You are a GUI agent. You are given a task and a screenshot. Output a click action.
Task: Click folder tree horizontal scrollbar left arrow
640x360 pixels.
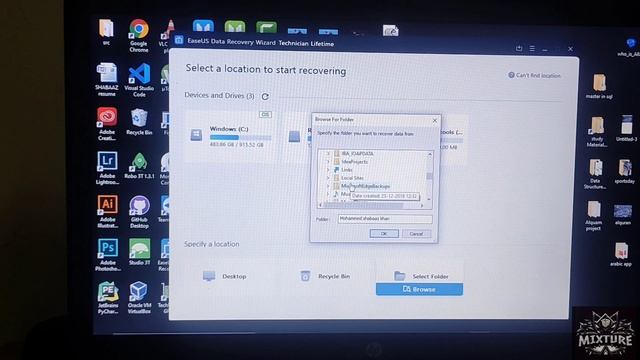(x=321, y=205)
